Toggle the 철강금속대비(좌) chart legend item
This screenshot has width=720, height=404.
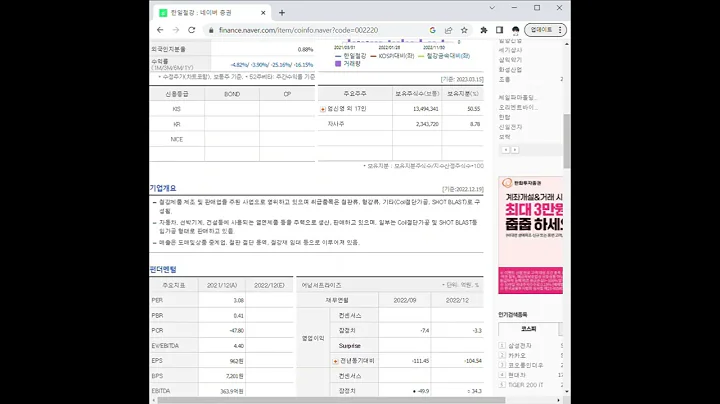pyautogui.click(x=444, y=56)
